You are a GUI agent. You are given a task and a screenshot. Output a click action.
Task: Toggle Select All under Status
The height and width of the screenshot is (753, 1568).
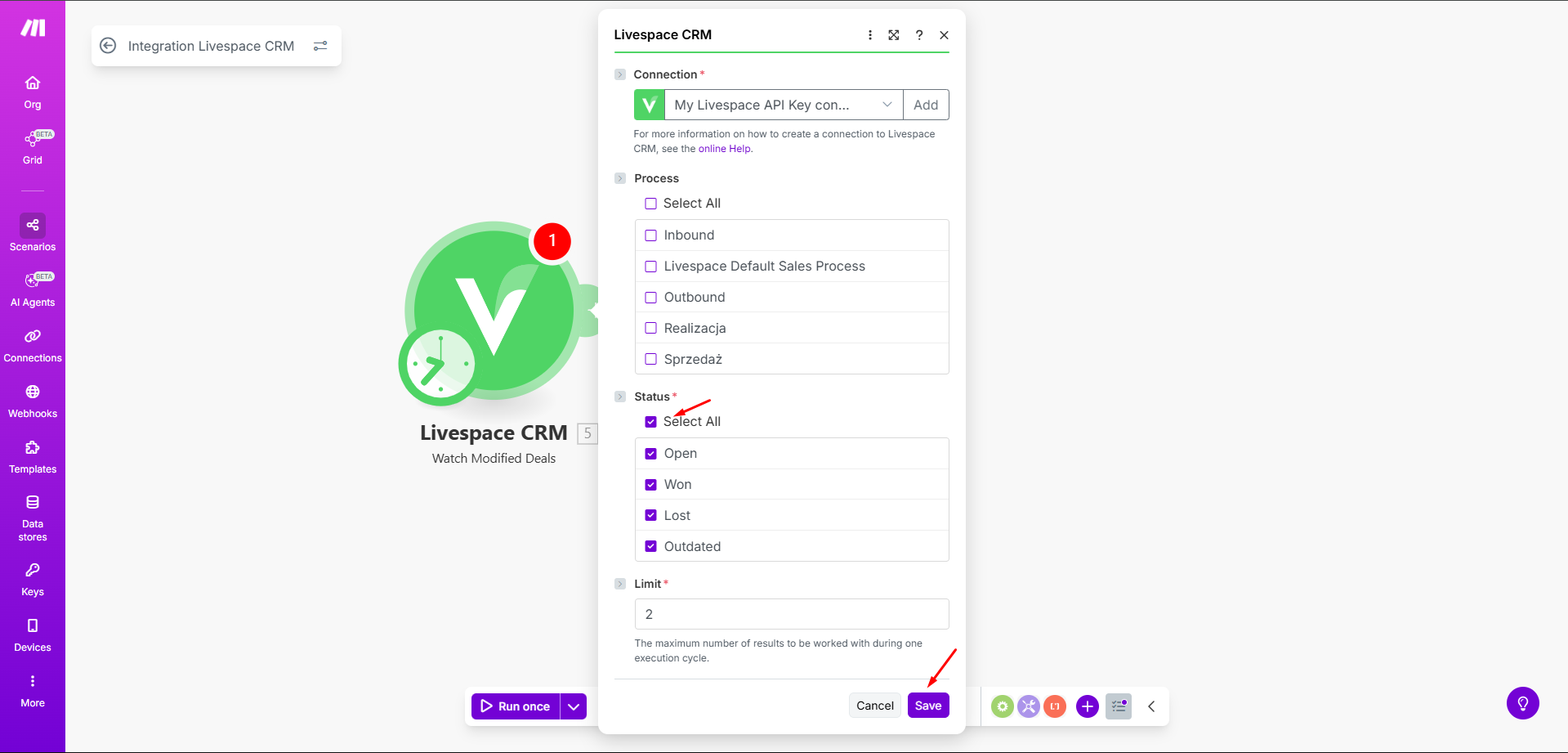pyautogui.click(x=650, y=422)
